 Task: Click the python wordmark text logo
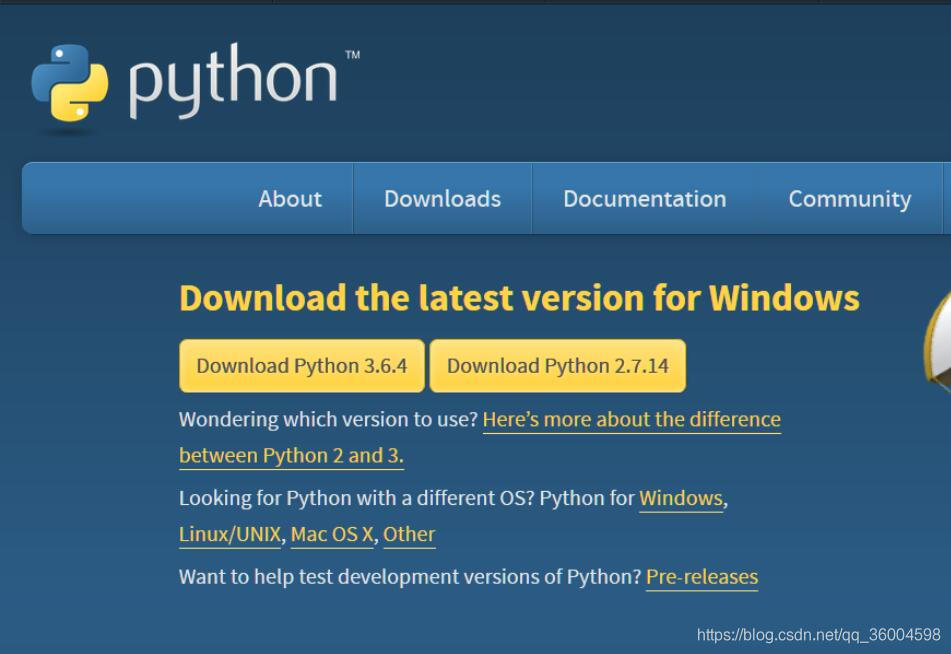(233, 81)
